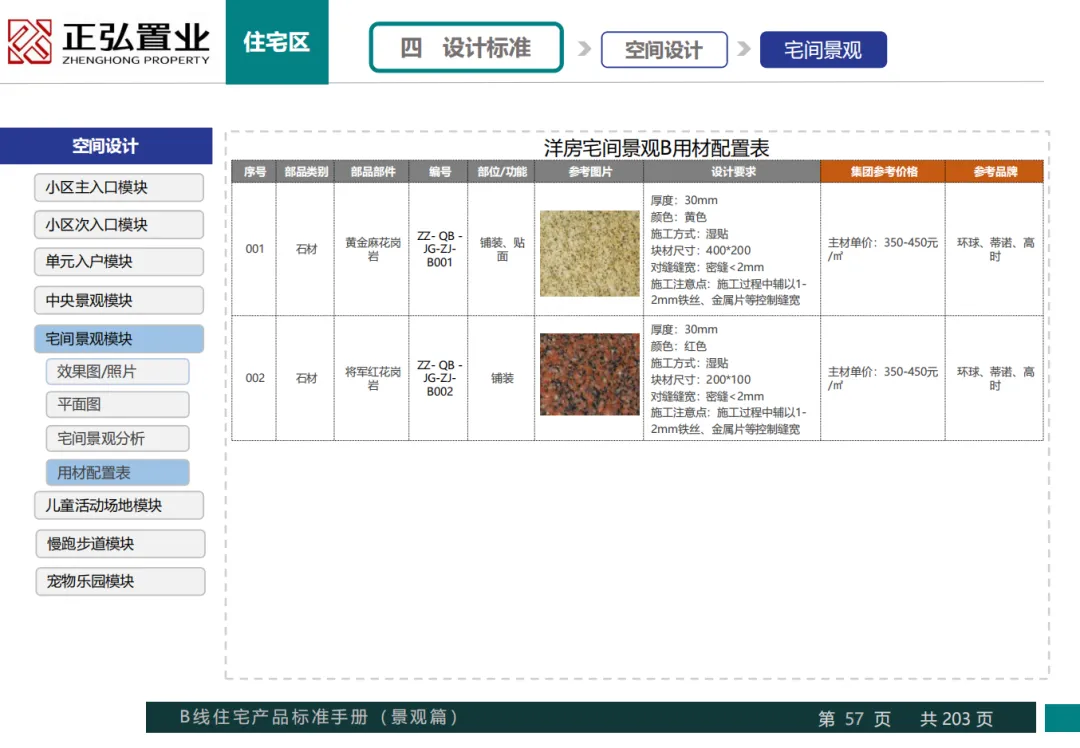Open 中央景观模块 in sidebar
The height and width of the screenshot is (748, 1080).
[119, 300]
